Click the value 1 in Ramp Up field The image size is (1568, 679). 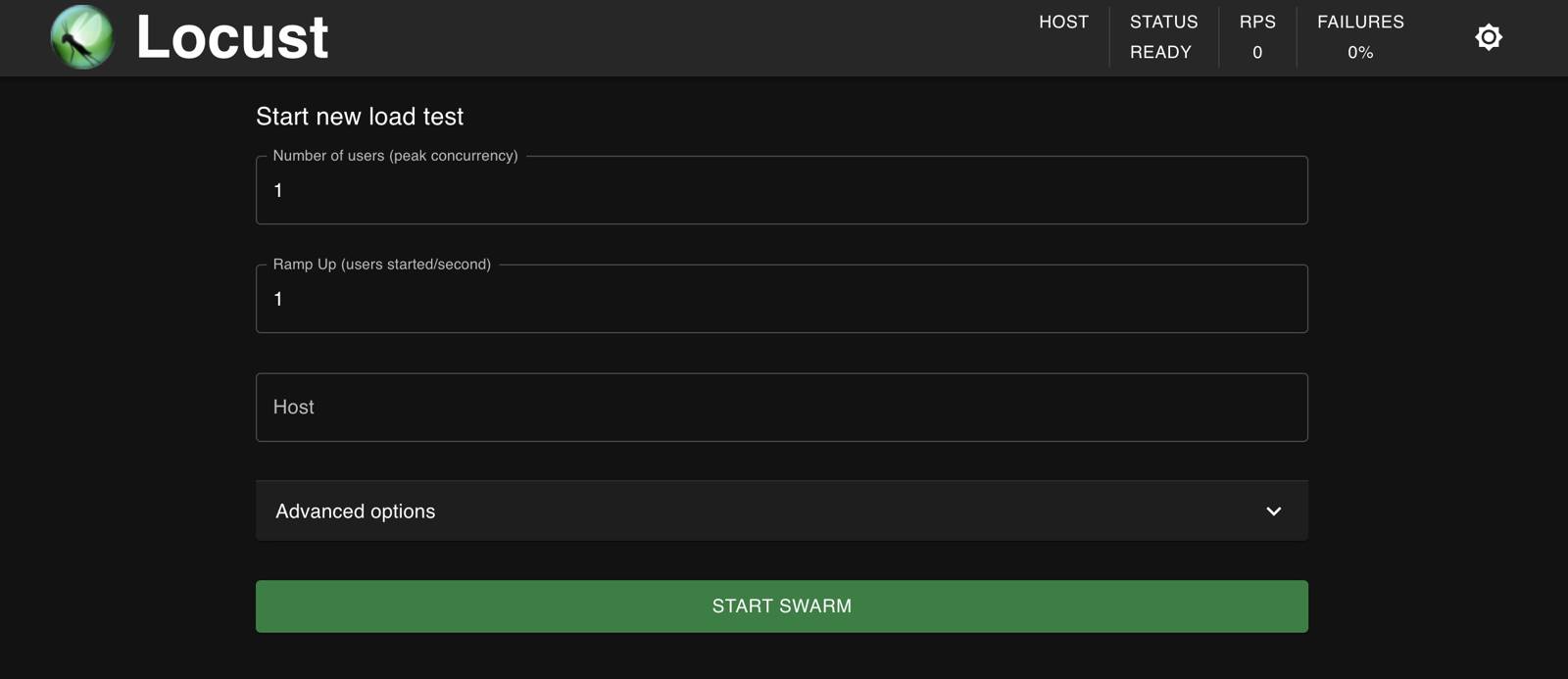(x=278, y=299)
